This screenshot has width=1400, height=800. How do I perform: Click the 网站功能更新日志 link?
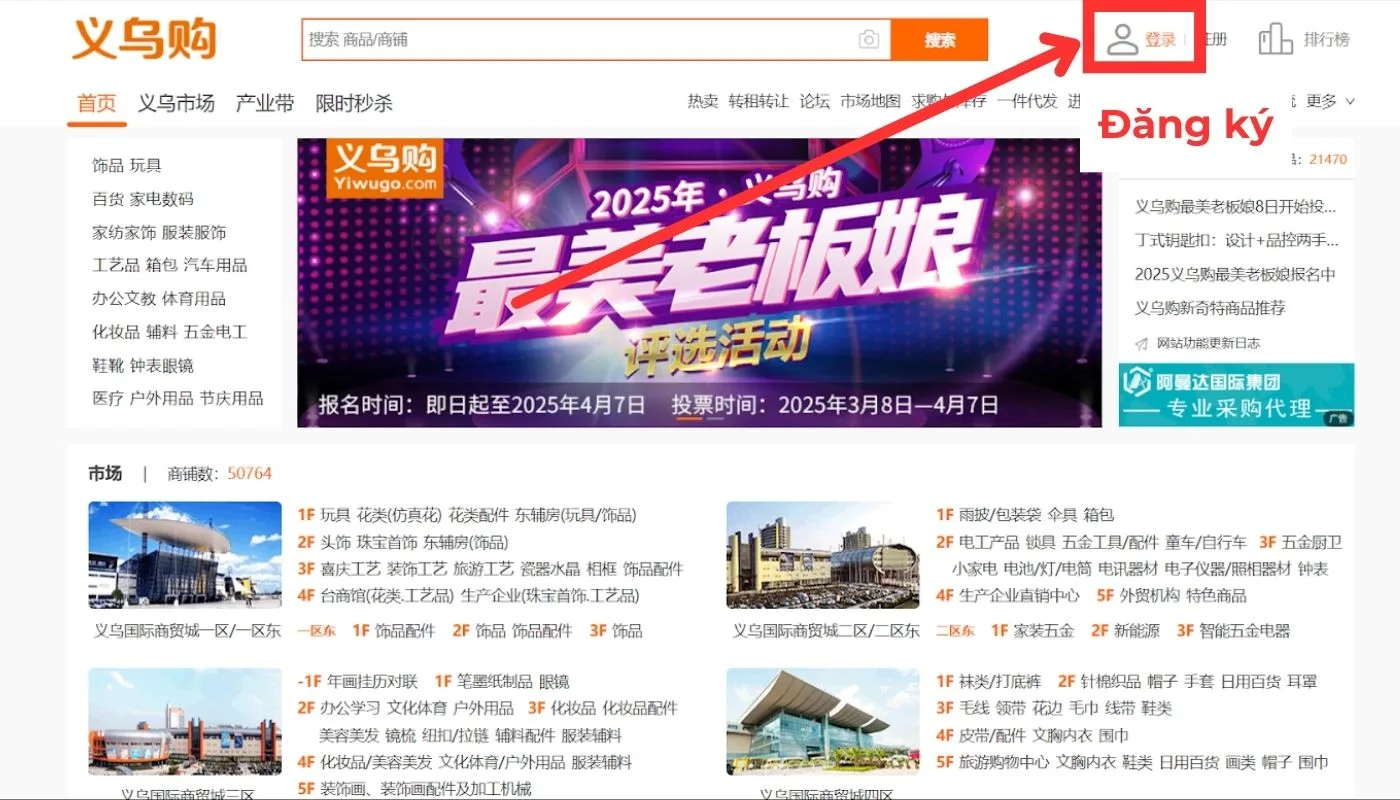click(x=1208, y=343)
